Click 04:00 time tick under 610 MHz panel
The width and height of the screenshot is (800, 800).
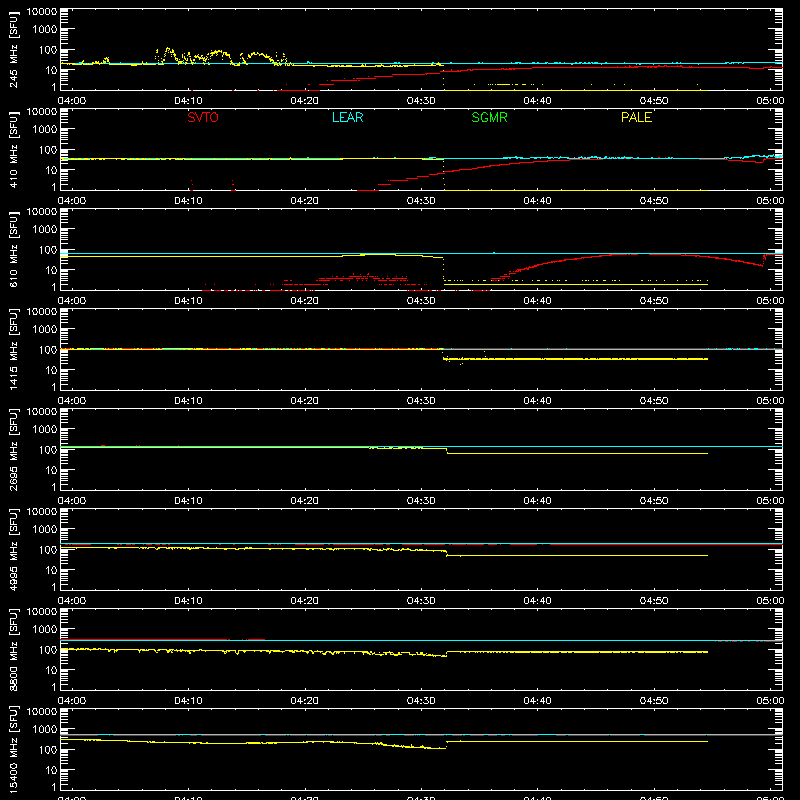pyautogui.click(x=71, y=301)
